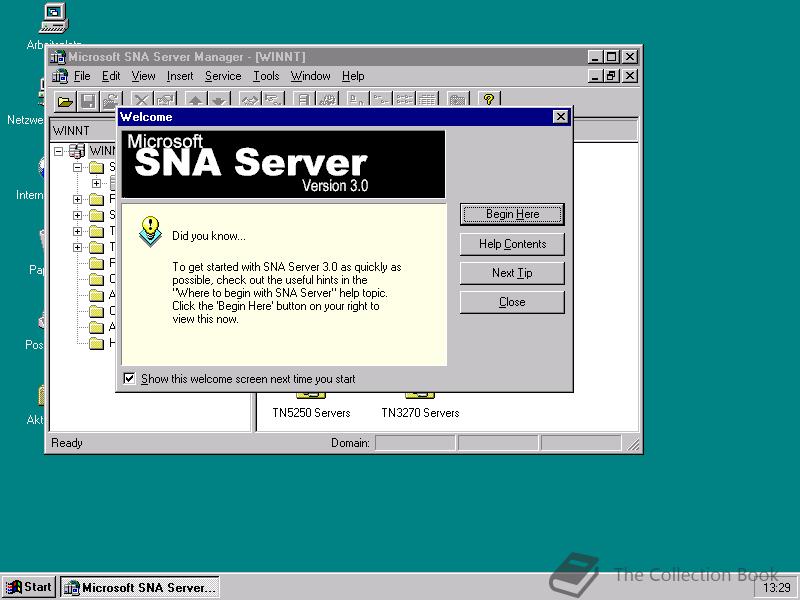Screen dimensions: 800x600
Task: Click the yellow question mark help toolbar icon
Action: [489, 99]
